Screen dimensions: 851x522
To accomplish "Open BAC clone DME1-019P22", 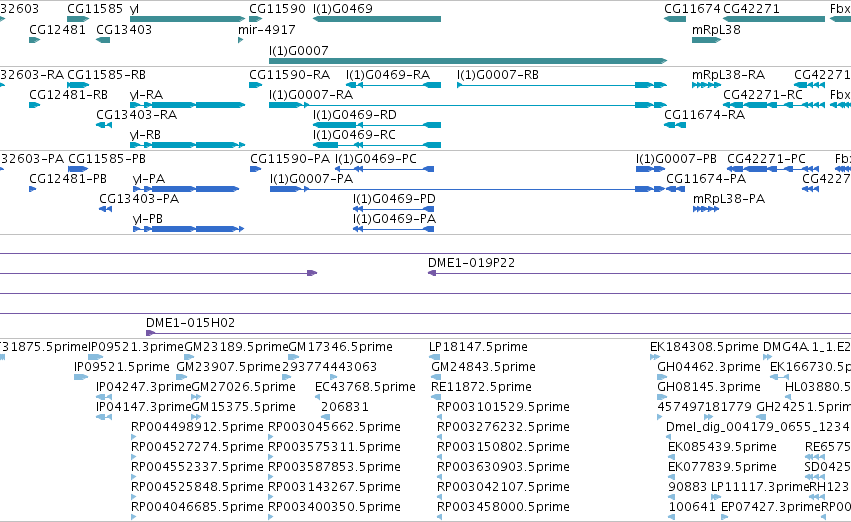I will point(471,263).
